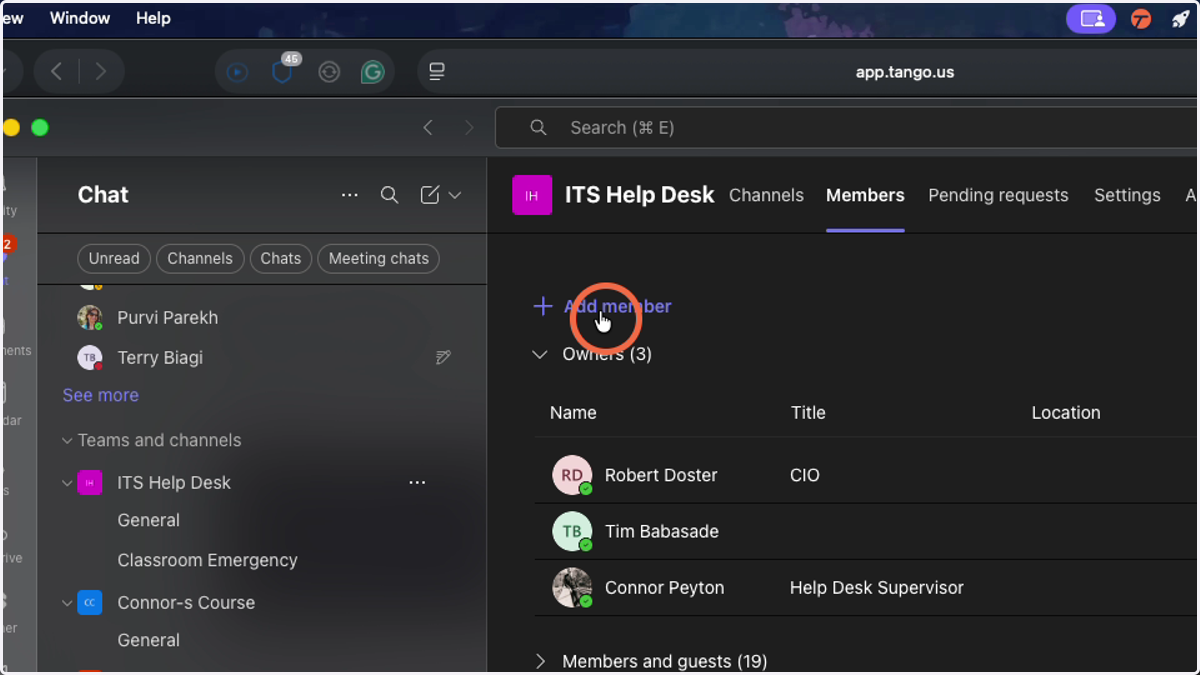Collapse the Teams and channels section
The image size is (1200, 675).
(x=67, y=440)
